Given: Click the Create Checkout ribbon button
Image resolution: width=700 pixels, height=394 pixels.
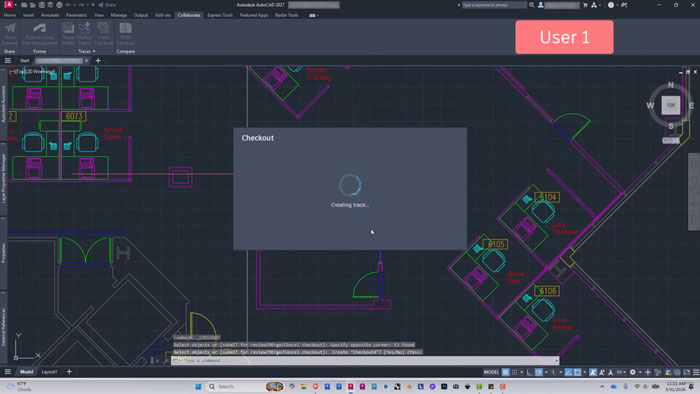Looking at the screenshot, I should 104,34.
